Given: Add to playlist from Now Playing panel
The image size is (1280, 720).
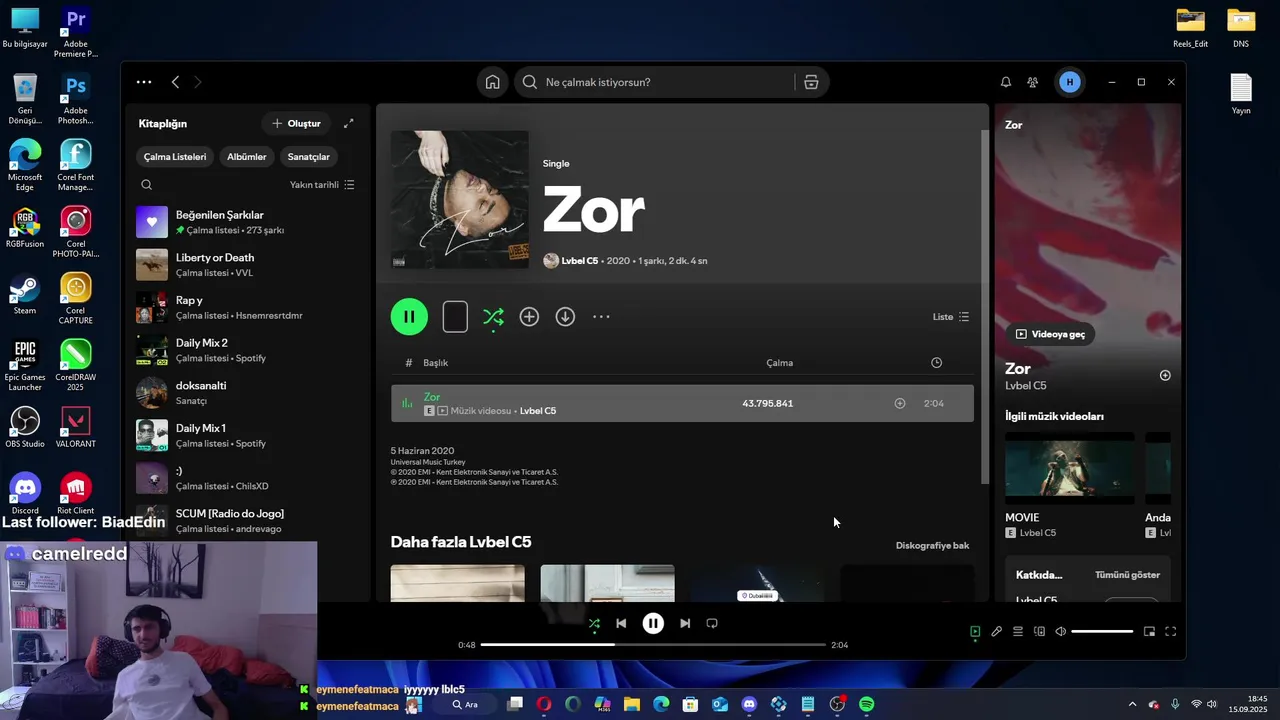Looking at the screenshot, I should point(1165,376).
